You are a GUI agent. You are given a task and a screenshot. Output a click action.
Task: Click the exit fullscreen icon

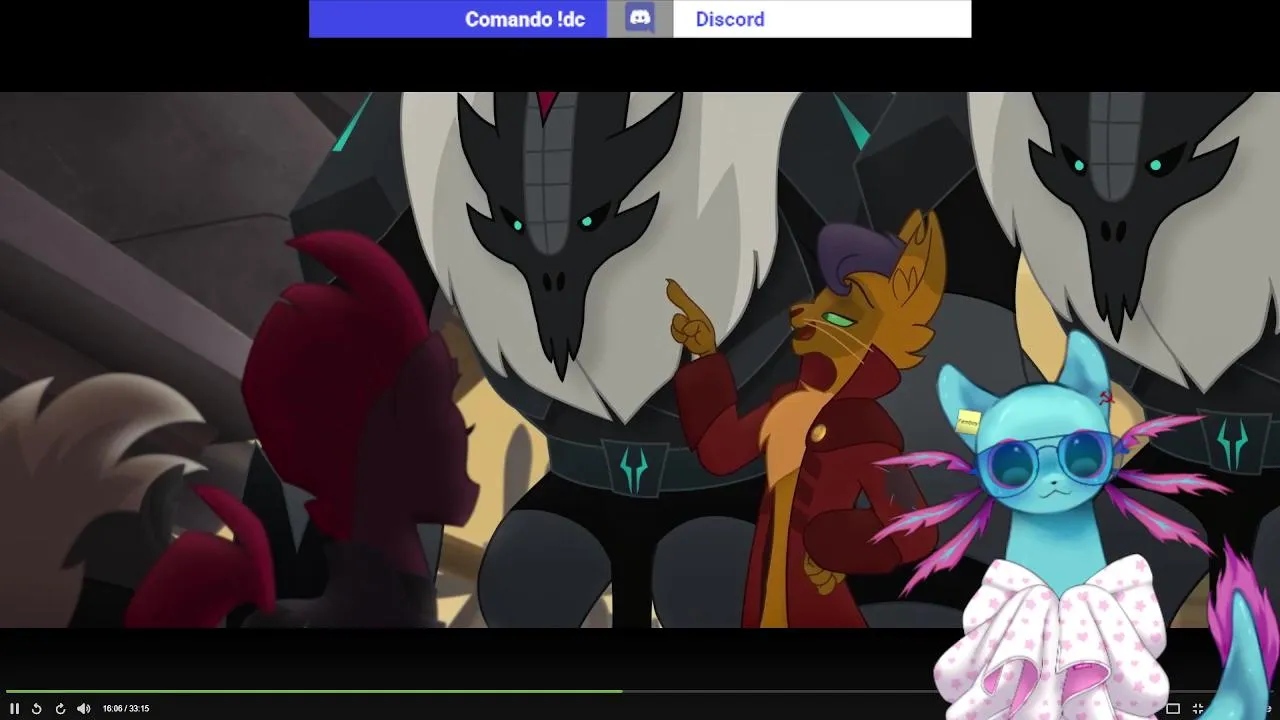coord(1198,709)
